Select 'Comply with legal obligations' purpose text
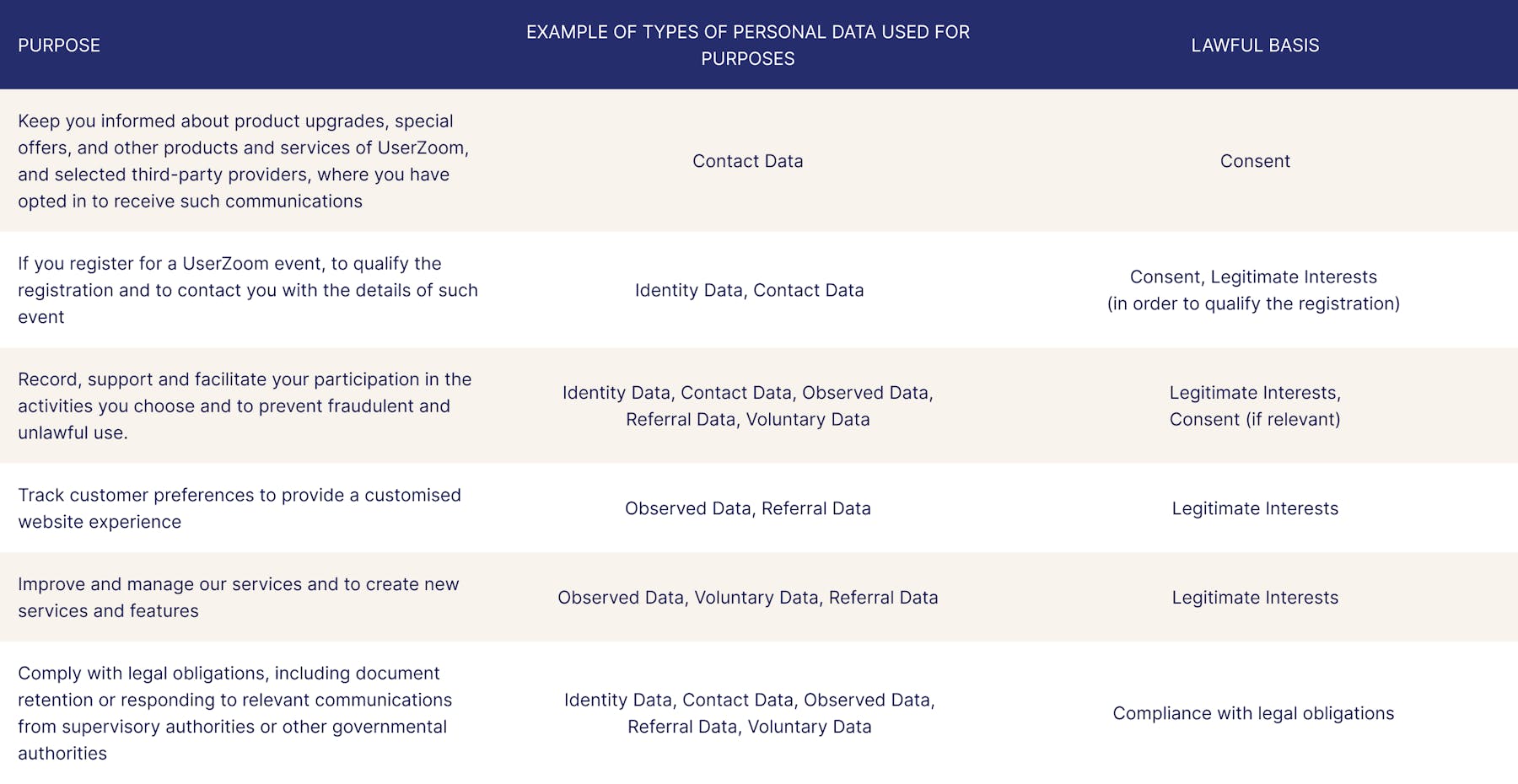Viewport: 1518px width, 784px height. point(235,713)
